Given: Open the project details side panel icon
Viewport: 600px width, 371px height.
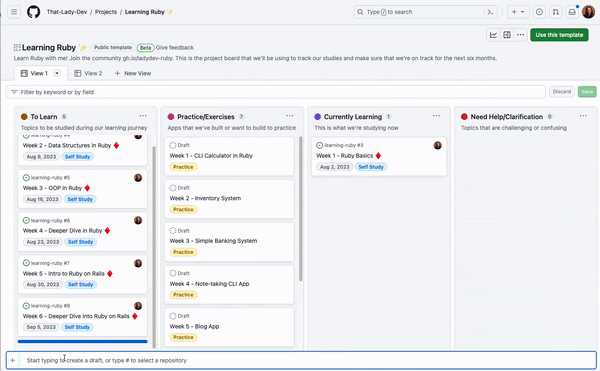Looking at the screenshot, I should click(x=507, y=35).
